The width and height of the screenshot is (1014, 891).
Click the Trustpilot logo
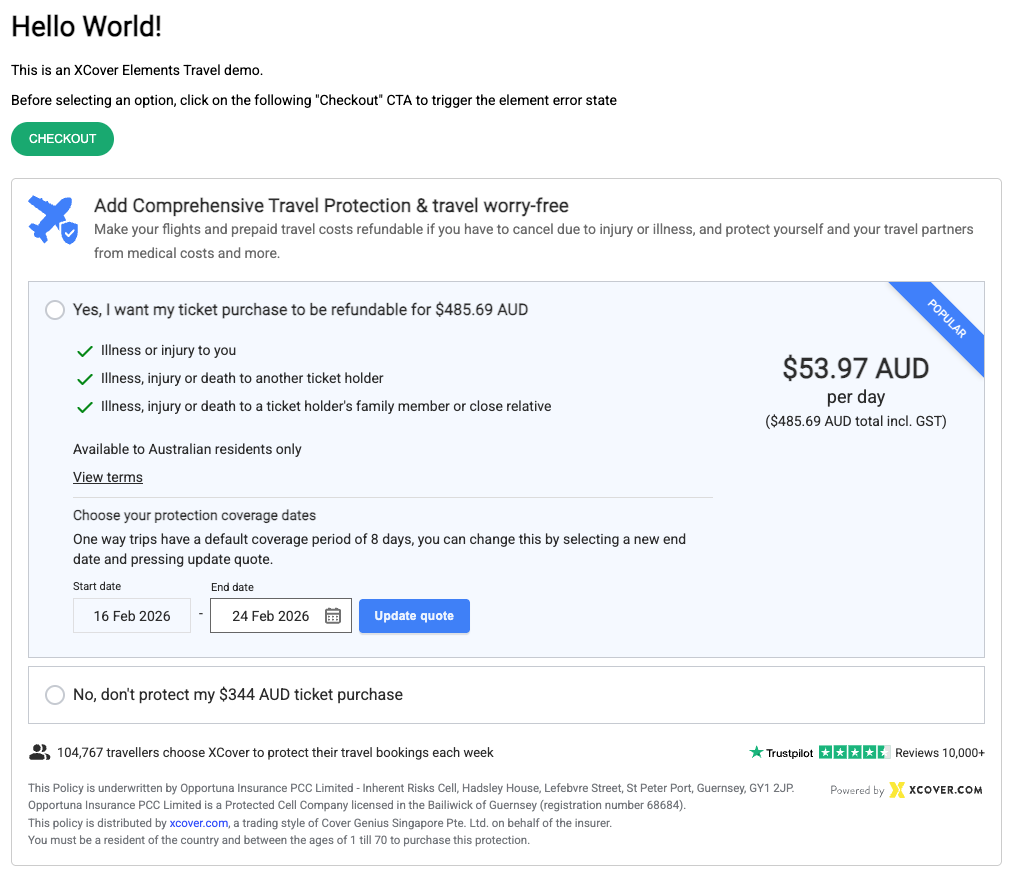(x=781, y=753)
